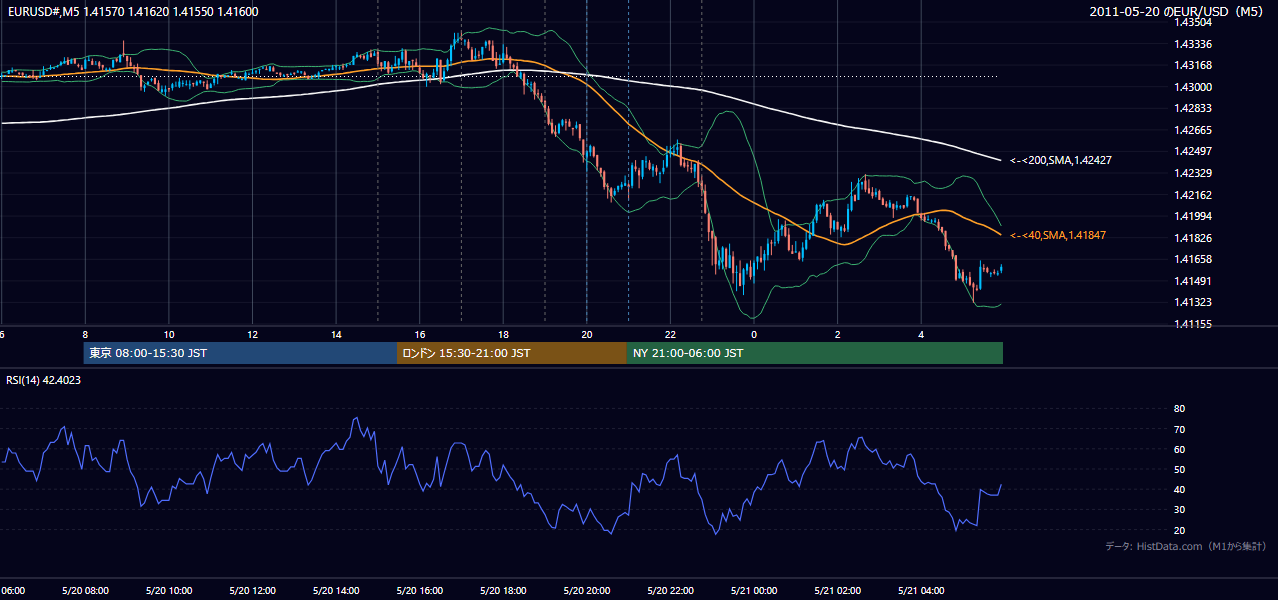
Task: Click hour marker 18 under price chart
Action: pos(504,334)
